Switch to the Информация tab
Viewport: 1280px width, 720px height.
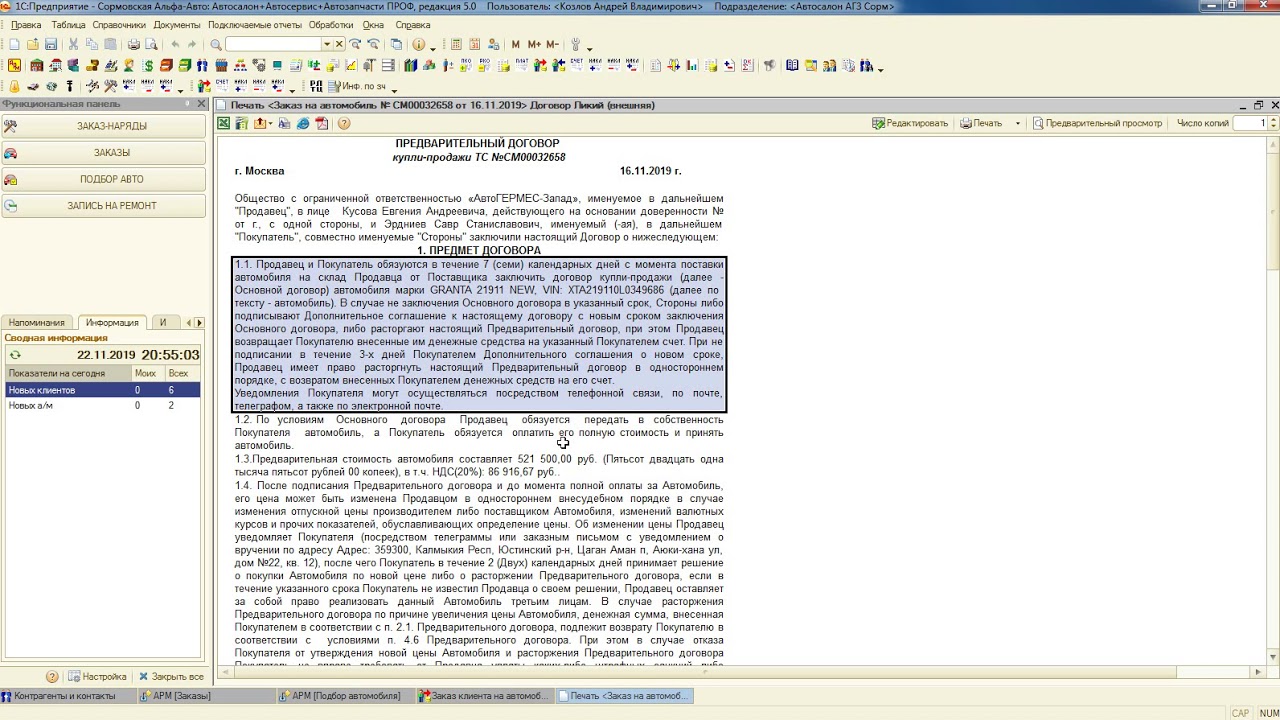point(112,322)
